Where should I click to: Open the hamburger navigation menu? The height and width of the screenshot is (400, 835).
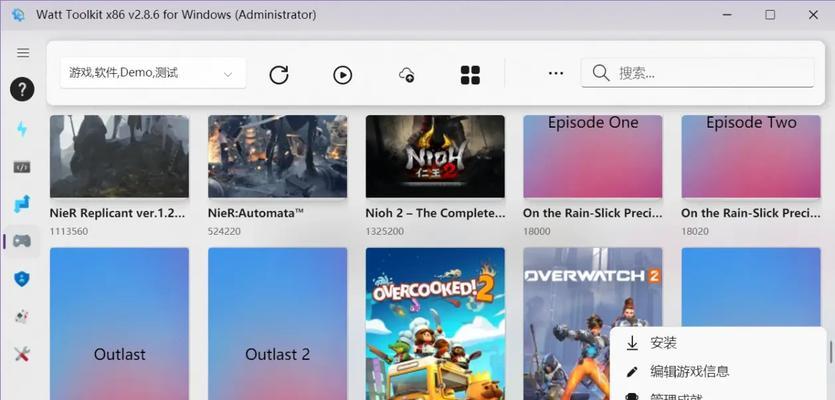[23, 53]
